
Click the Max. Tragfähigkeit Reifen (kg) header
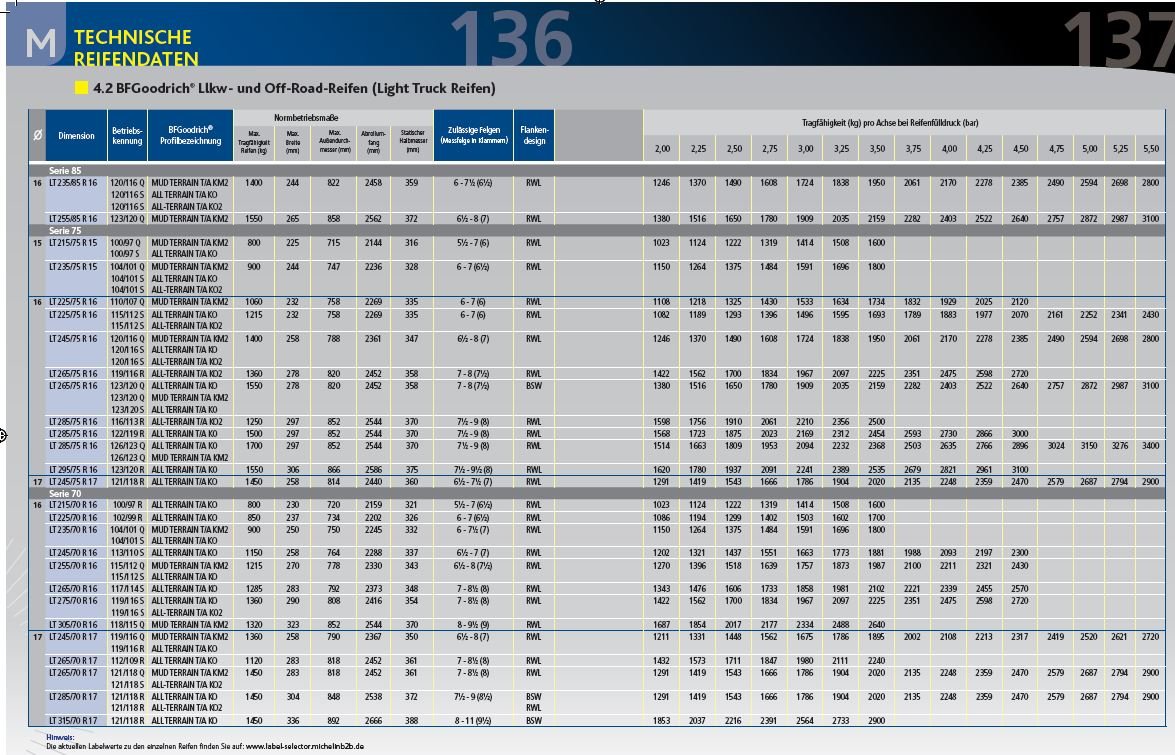253,142
